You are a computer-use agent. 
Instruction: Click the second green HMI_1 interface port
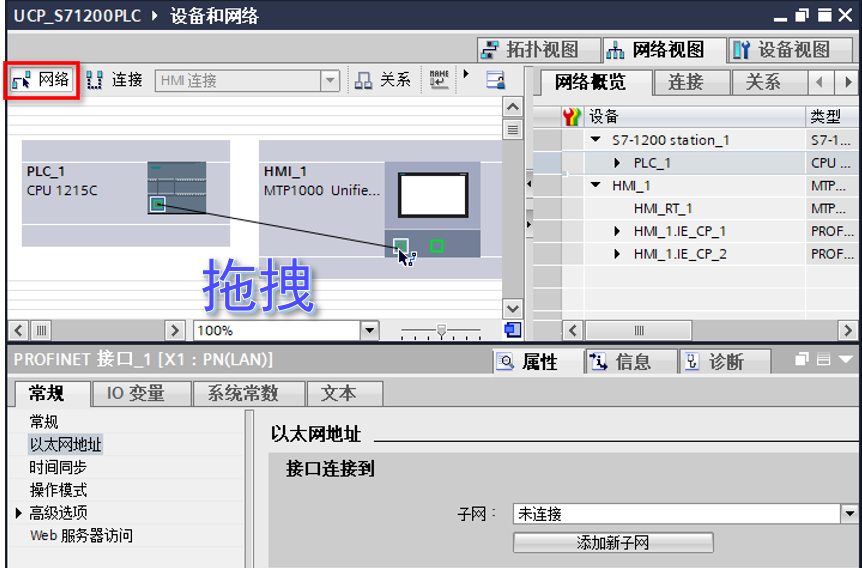point(436,246)
